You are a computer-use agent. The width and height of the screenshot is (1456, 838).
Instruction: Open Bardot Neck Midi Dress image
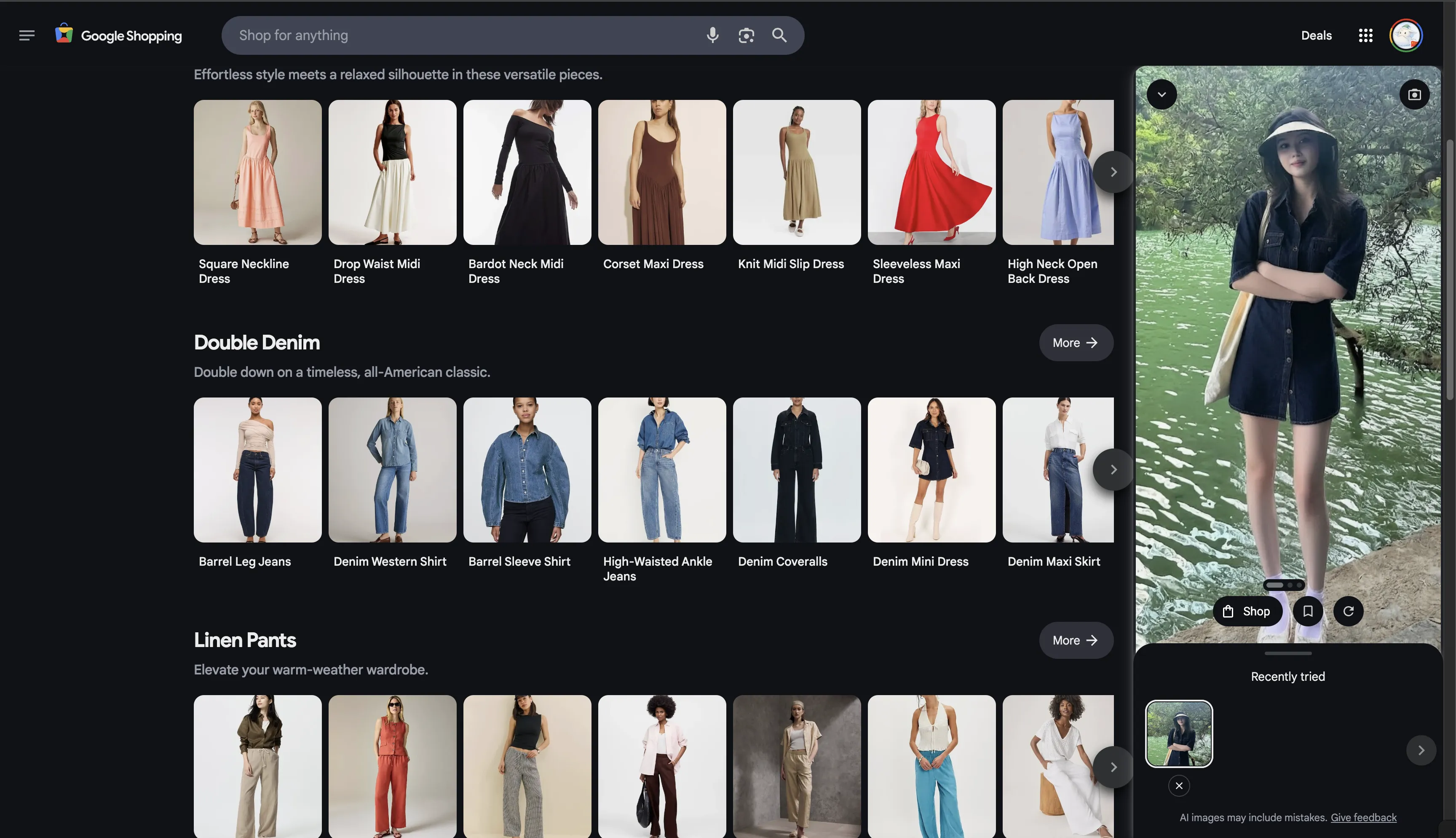point(527,173)
